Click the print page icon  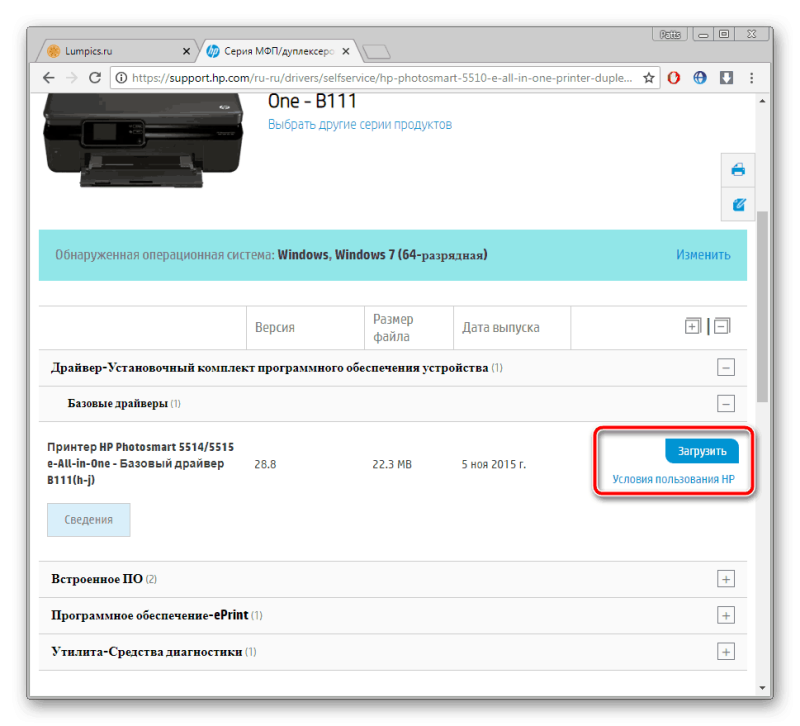(x=738, y=170)
